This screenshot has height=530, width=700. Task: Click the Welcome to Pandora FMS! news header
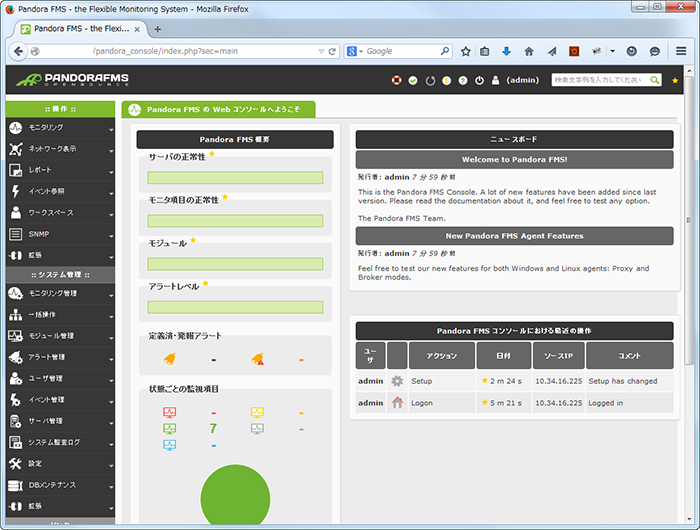(x=514, y=159)
